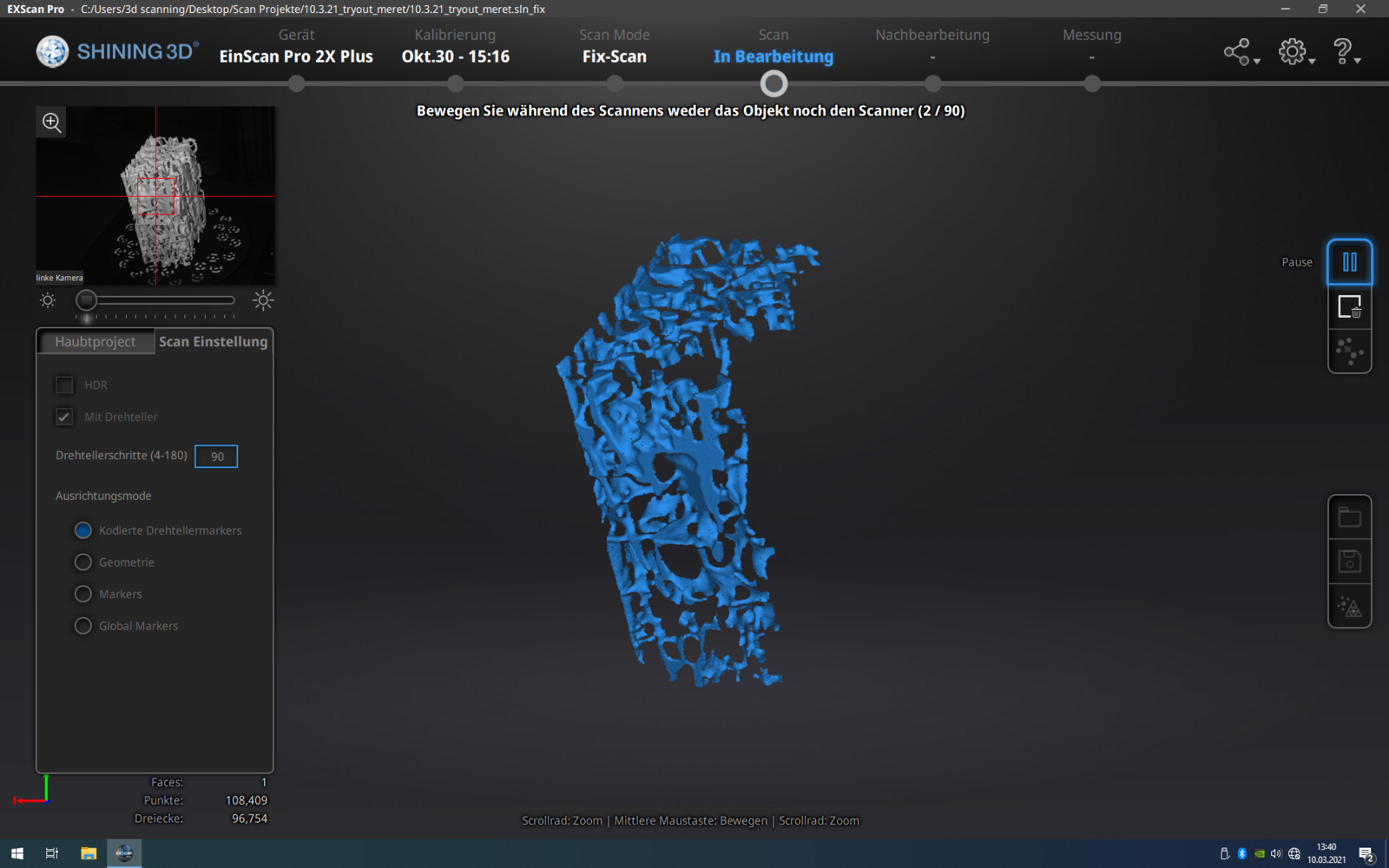Viewport: 1389px width, 868px height.
Task: Open the help question mark dropdown
Action: click(x=1346, y=52)
